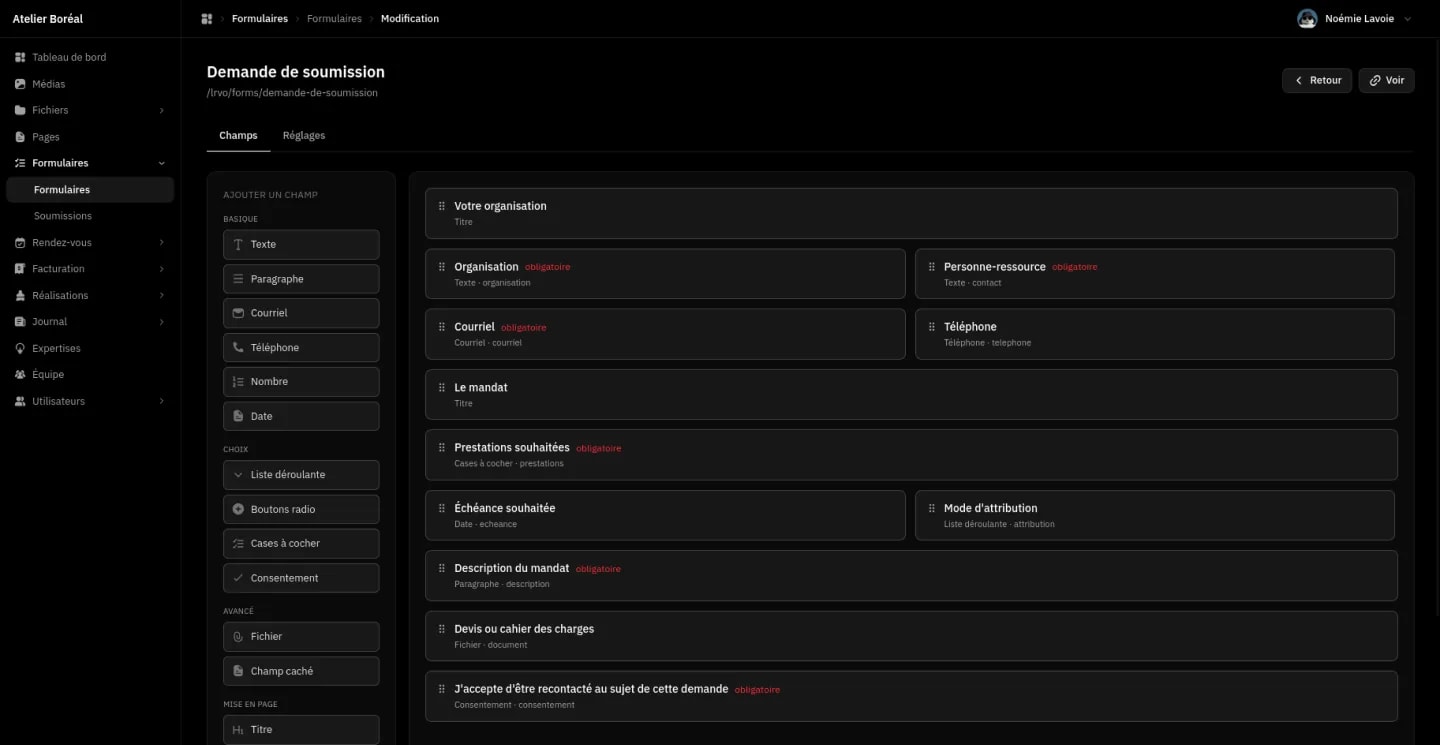
Task: Click the Journal icon in sidebar
Action: pos(20,322)
